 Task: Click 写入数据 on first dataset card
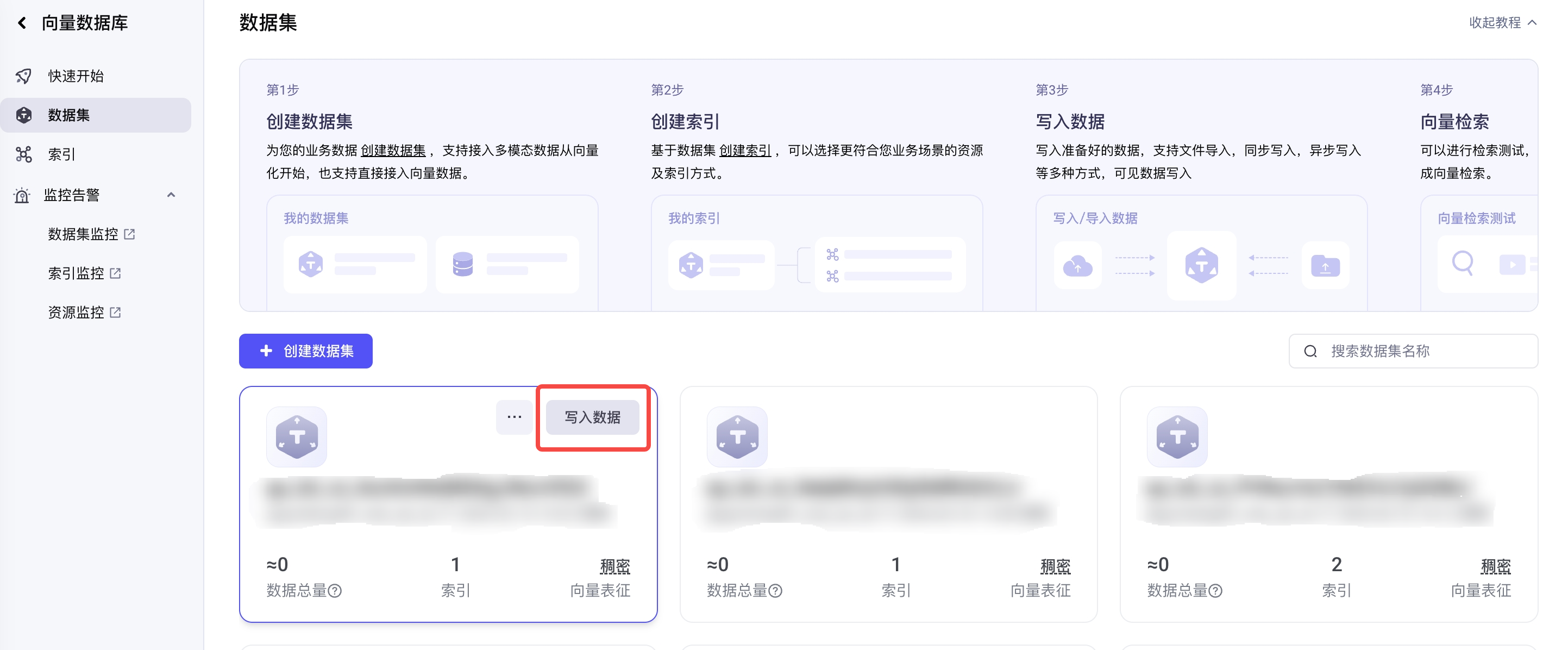(x=592, y=417)
